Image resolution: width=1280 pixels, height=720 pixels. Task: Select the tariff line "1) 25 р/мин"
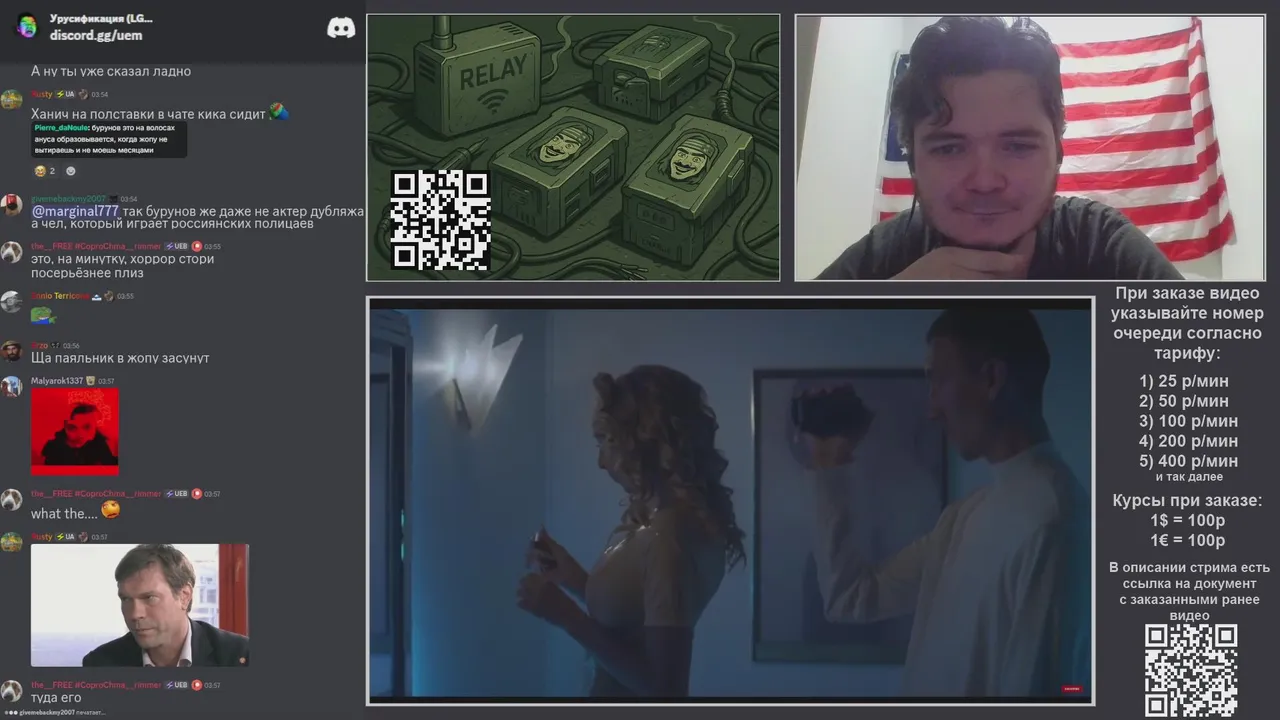click(x=1184, y=381)
